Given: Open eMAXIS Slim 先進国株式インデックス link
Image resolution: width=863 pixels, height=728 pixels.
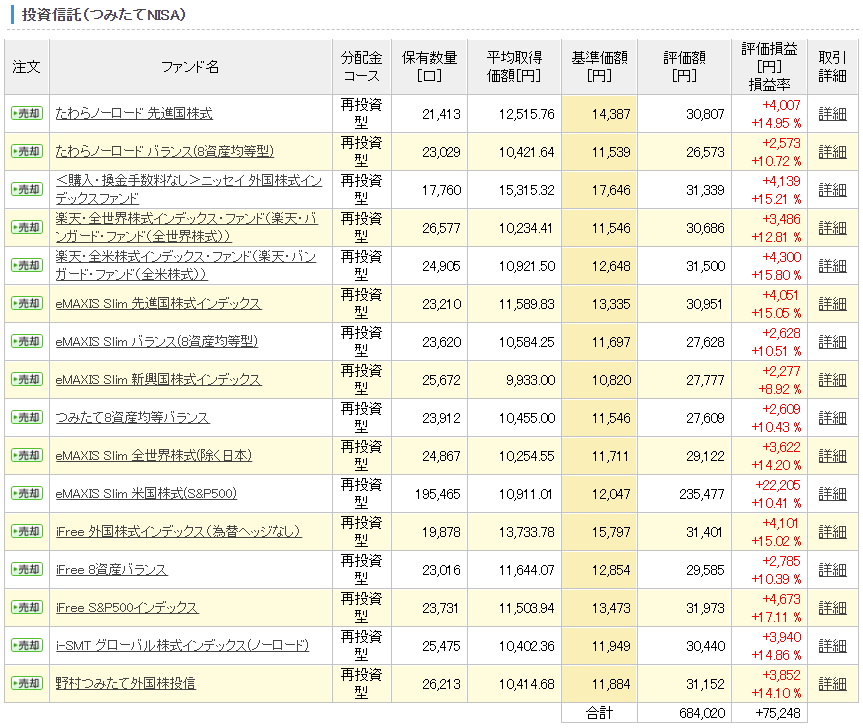Looking at the screenshot, I should point(159,303).
